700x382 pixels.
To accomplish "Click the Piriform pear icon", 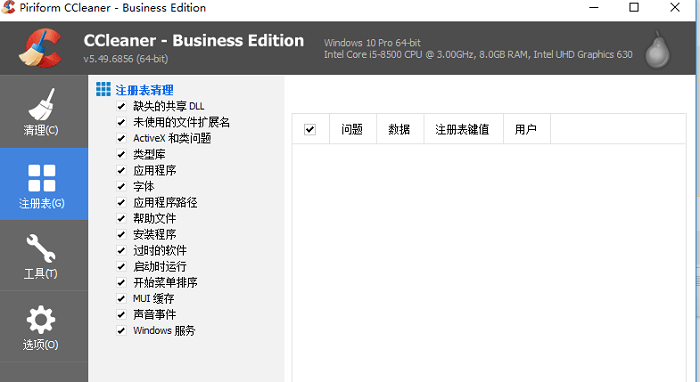I will point(658,50).
